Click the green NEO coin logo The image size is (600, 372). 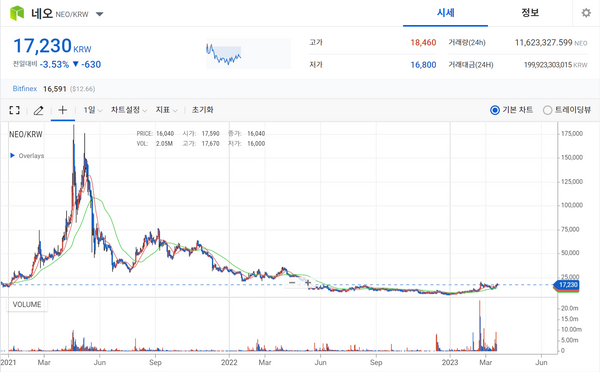click(17, 13)
